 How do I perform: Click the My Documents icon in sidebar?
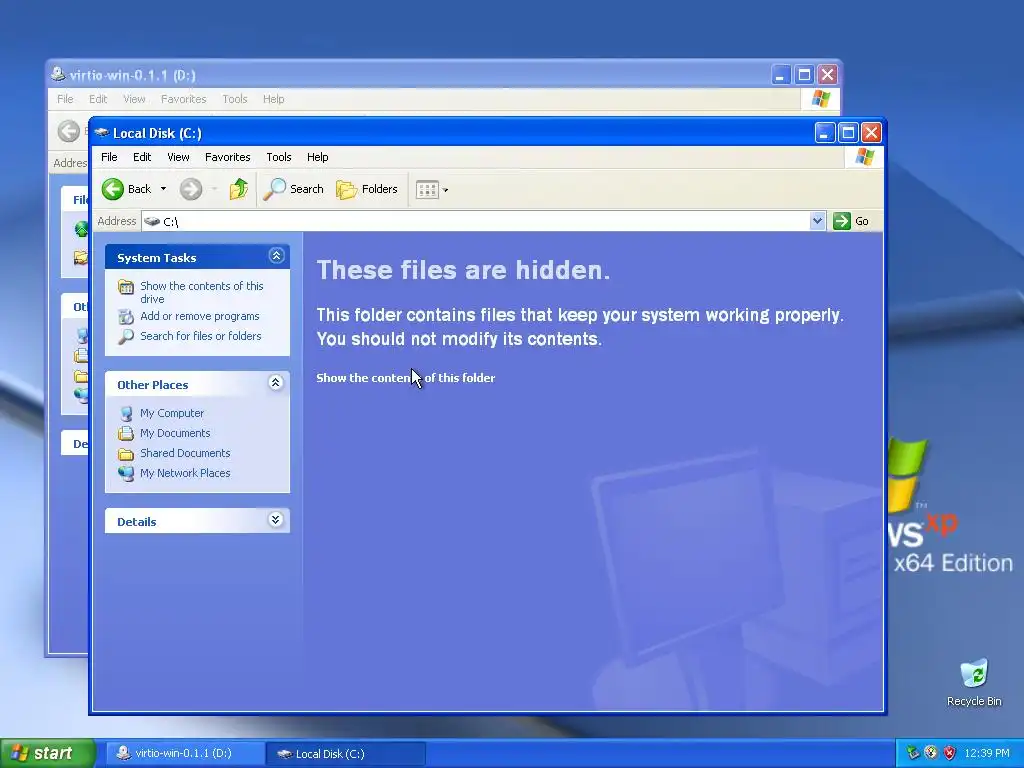(126, 434)
